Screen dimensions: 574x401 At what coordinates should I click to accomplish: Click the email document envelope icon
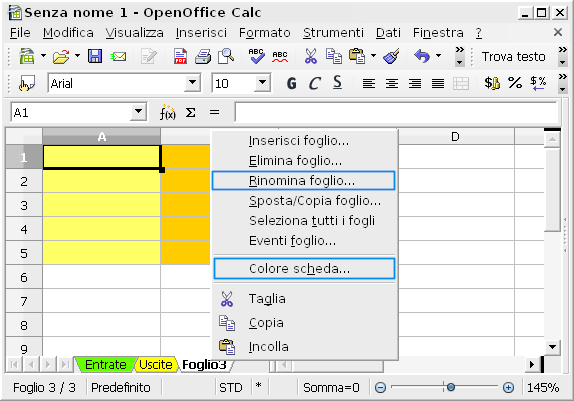coord(119,56)
